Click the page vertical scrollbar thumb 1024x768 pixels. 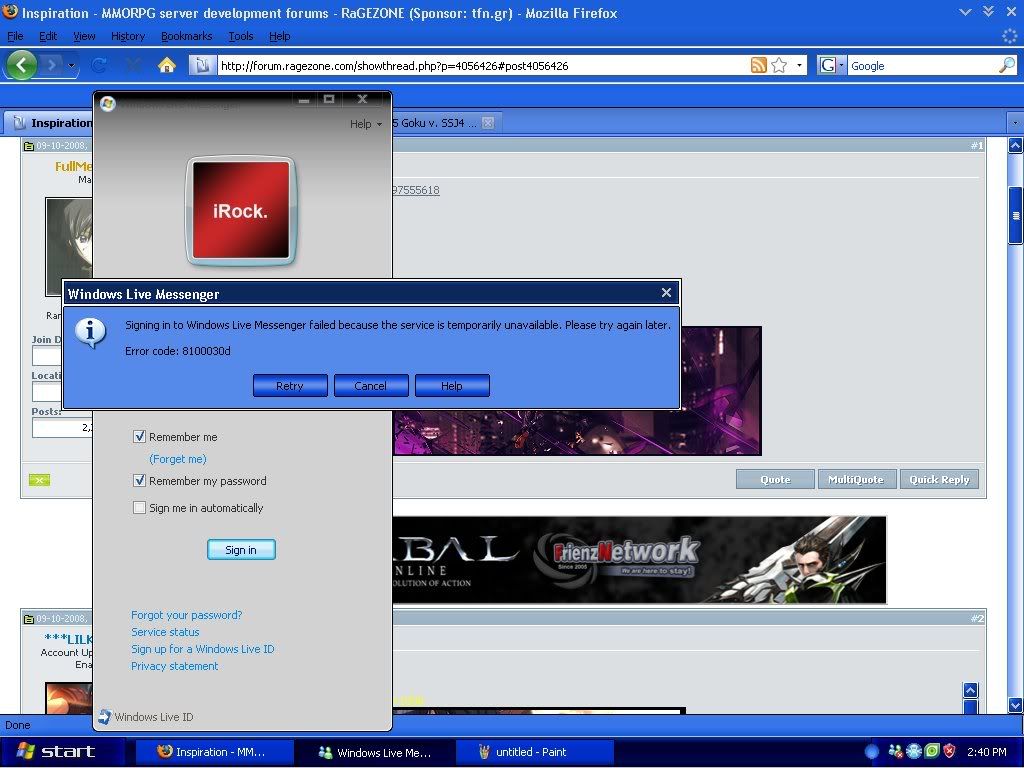coord(1015,215)
